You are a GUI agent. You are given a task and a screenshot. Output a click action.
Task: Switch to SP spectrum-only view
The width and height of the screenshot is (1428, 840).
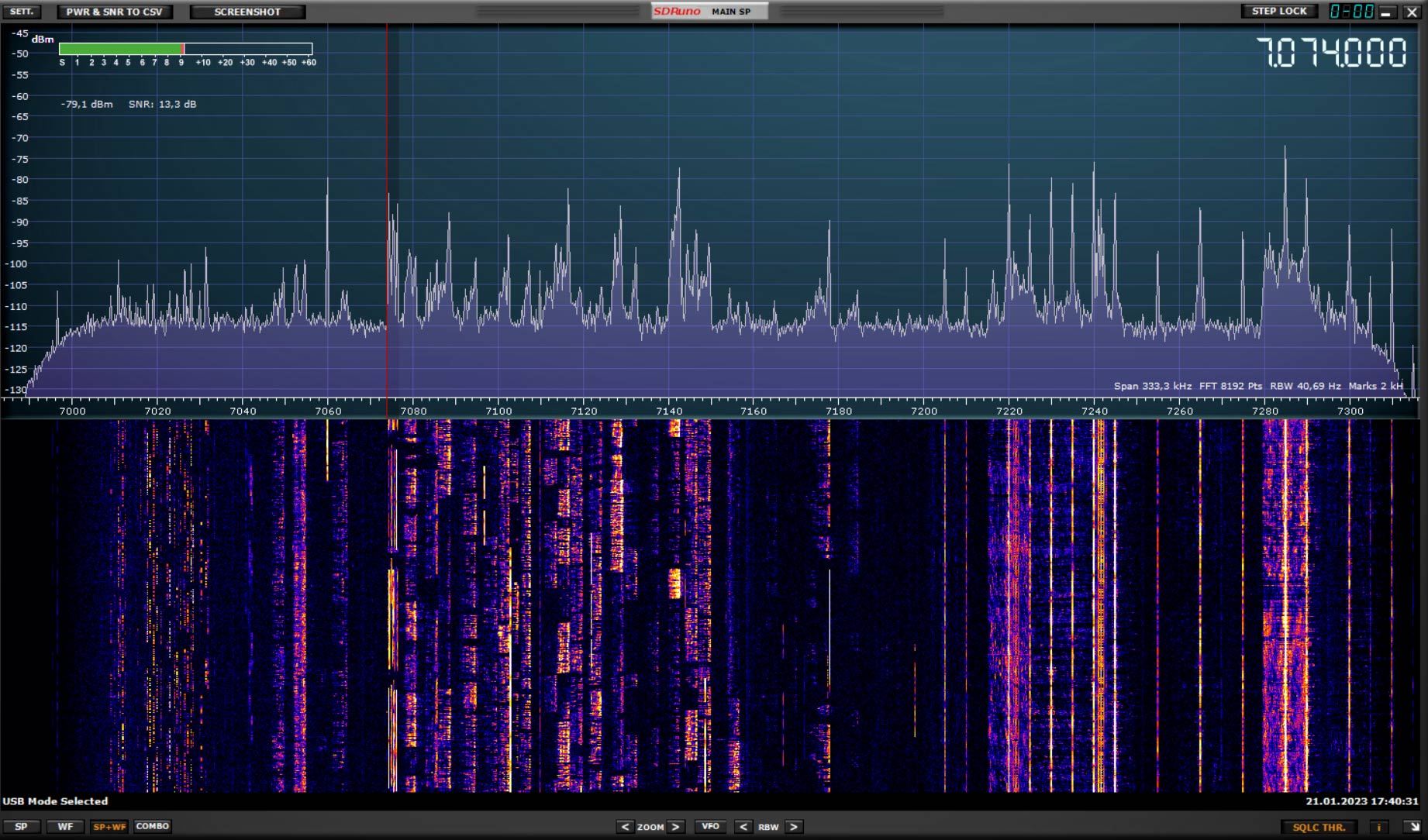pyautogui.click(x=21, y=827)
